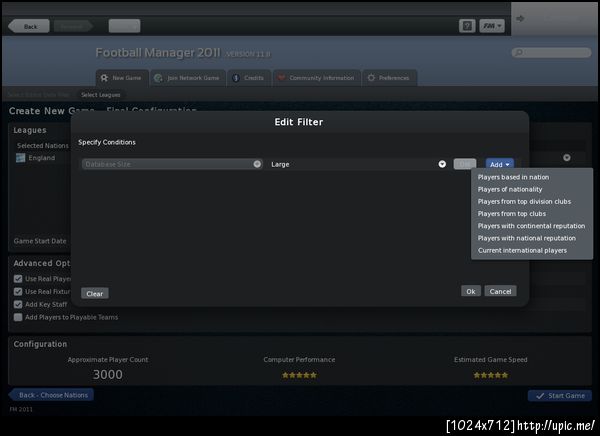Click the Credits tab icon

point(236,78)
